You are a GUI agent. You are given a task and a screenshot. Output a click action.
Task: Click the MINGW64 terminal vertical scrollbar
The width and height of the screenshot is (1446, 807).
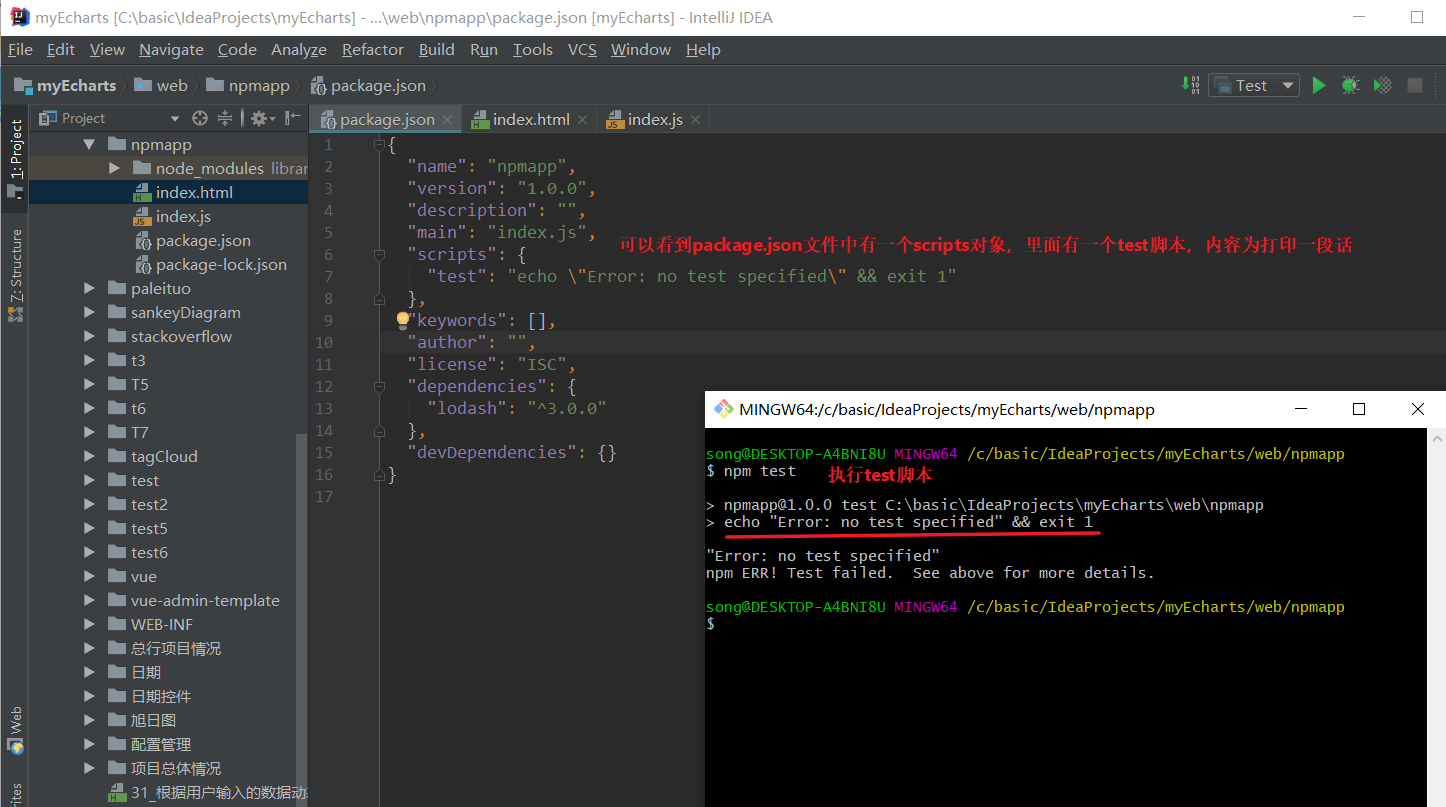pos(1437,618)
